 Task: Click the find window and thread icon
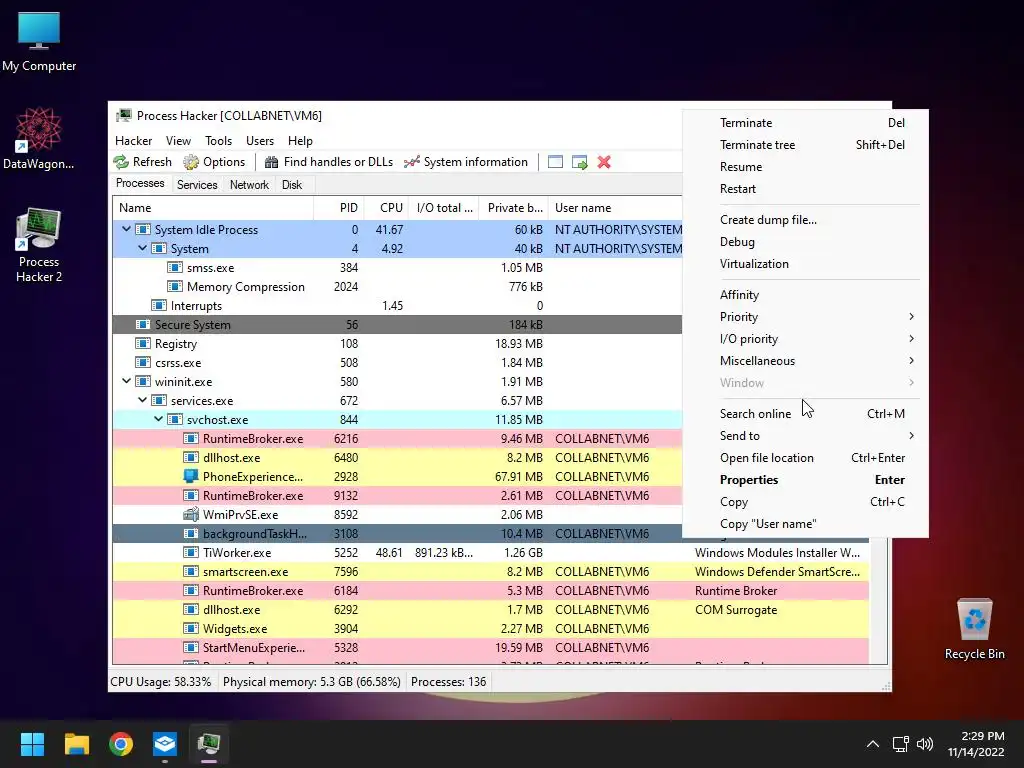point(579,162)
